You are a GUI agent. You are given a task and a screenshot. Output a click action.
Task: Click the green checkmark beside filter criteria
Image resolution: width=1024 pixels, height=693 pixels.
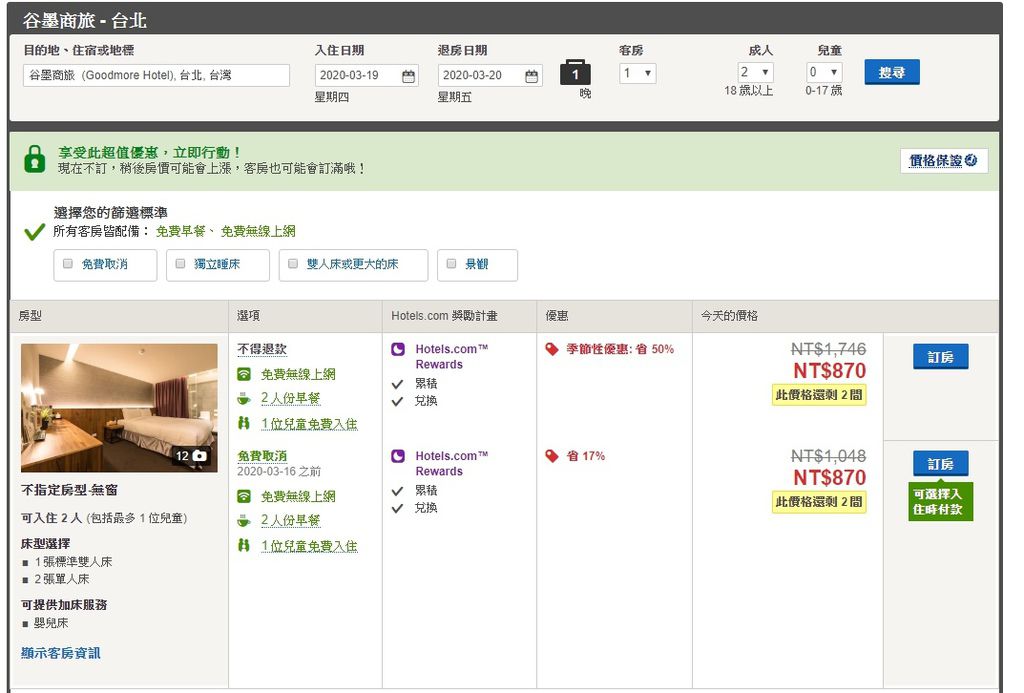34,231
